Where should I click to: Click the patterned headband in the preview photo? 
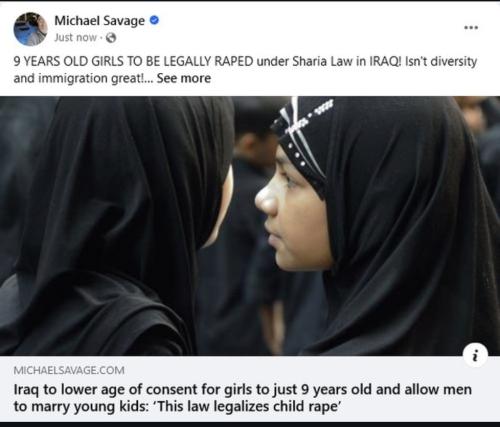point(302,135)
